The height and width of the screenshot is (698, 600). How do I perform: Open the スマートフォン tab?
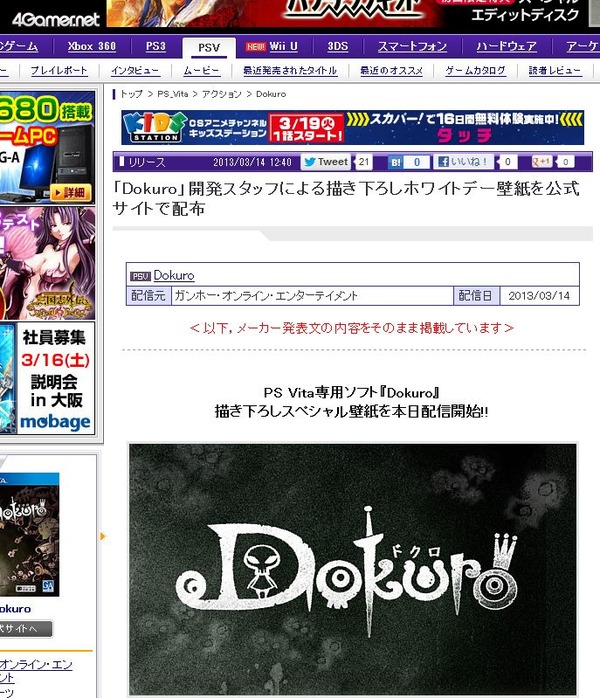pos(412,46)
